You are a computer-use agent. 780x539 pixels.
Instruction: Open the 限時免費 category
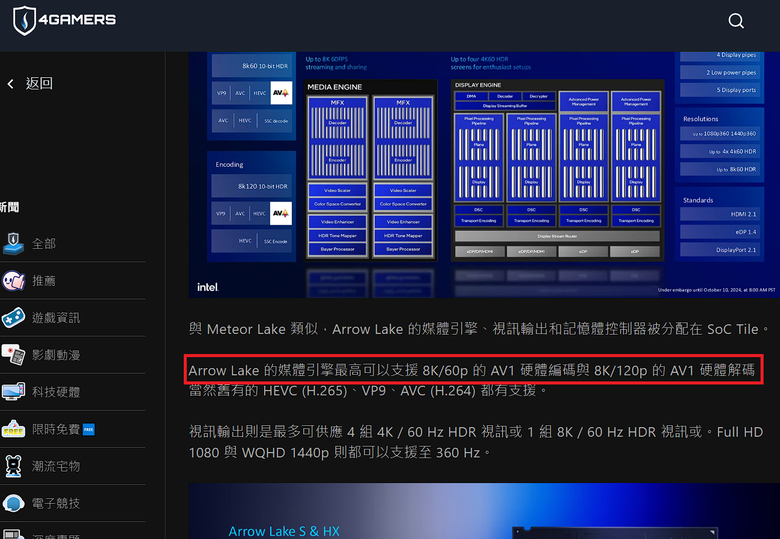click(56, 429)
